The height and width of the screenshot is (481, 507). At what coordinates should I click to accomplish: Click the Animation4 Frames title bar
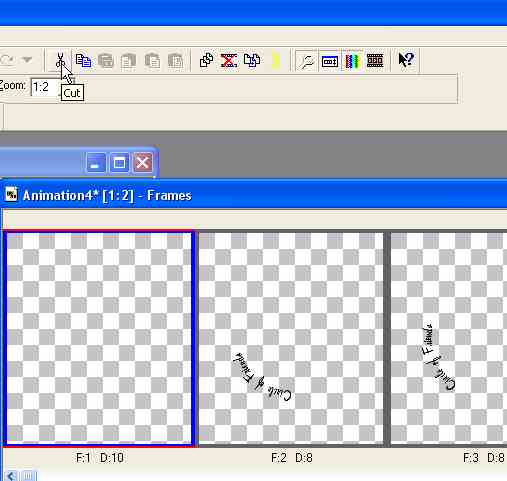tap(253, 195)
